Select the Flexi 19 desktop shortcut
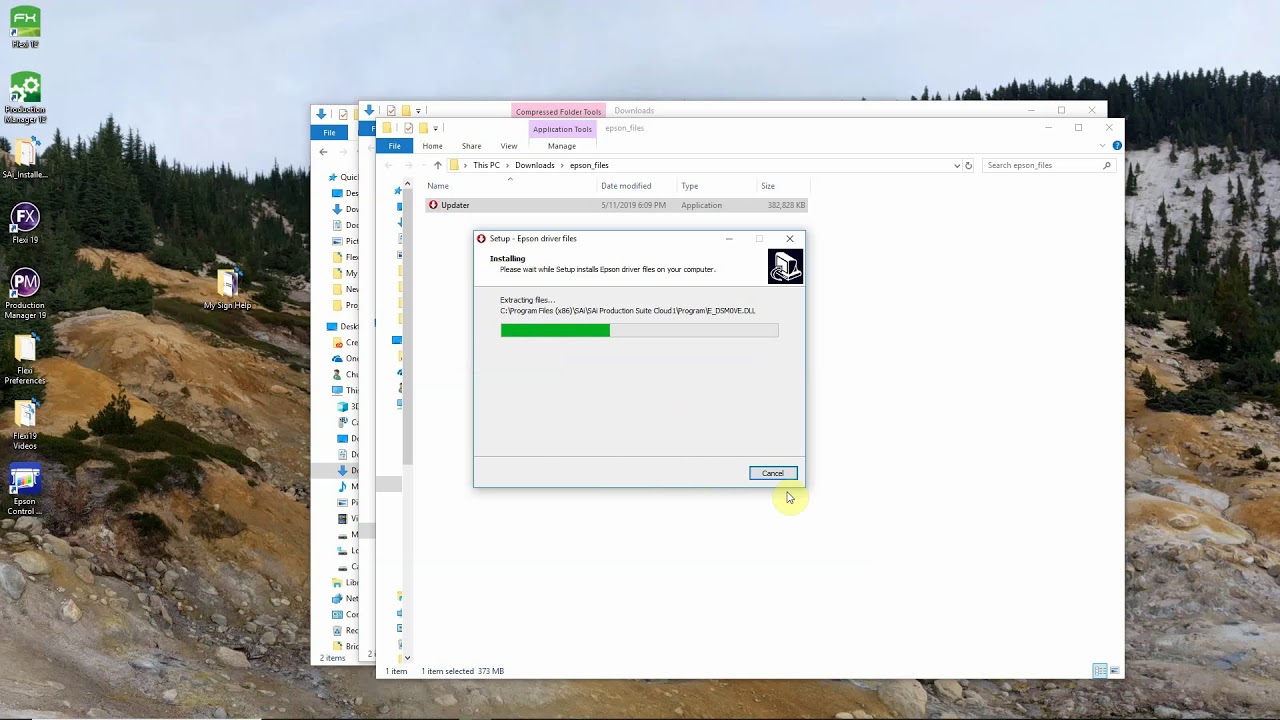The height and width of the screenshot is (720, 1280). pyautogui.click(x=25, y=223)
